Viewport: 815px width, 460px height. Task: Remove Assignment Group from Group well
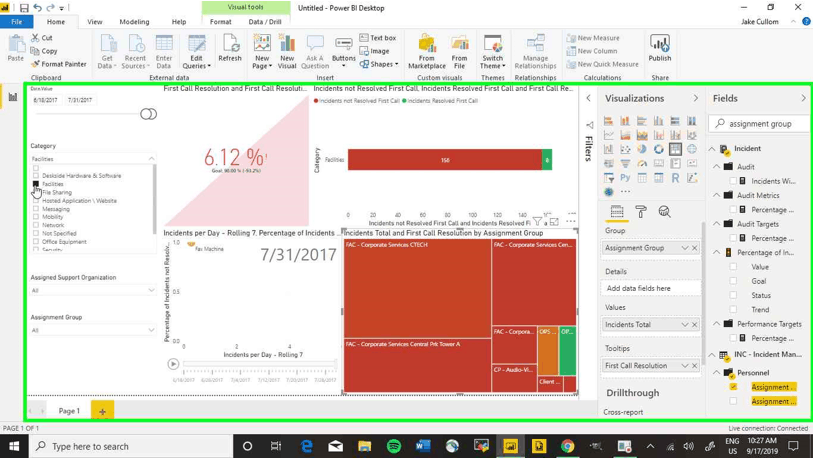pyautogui.click(x=694, y=248)
